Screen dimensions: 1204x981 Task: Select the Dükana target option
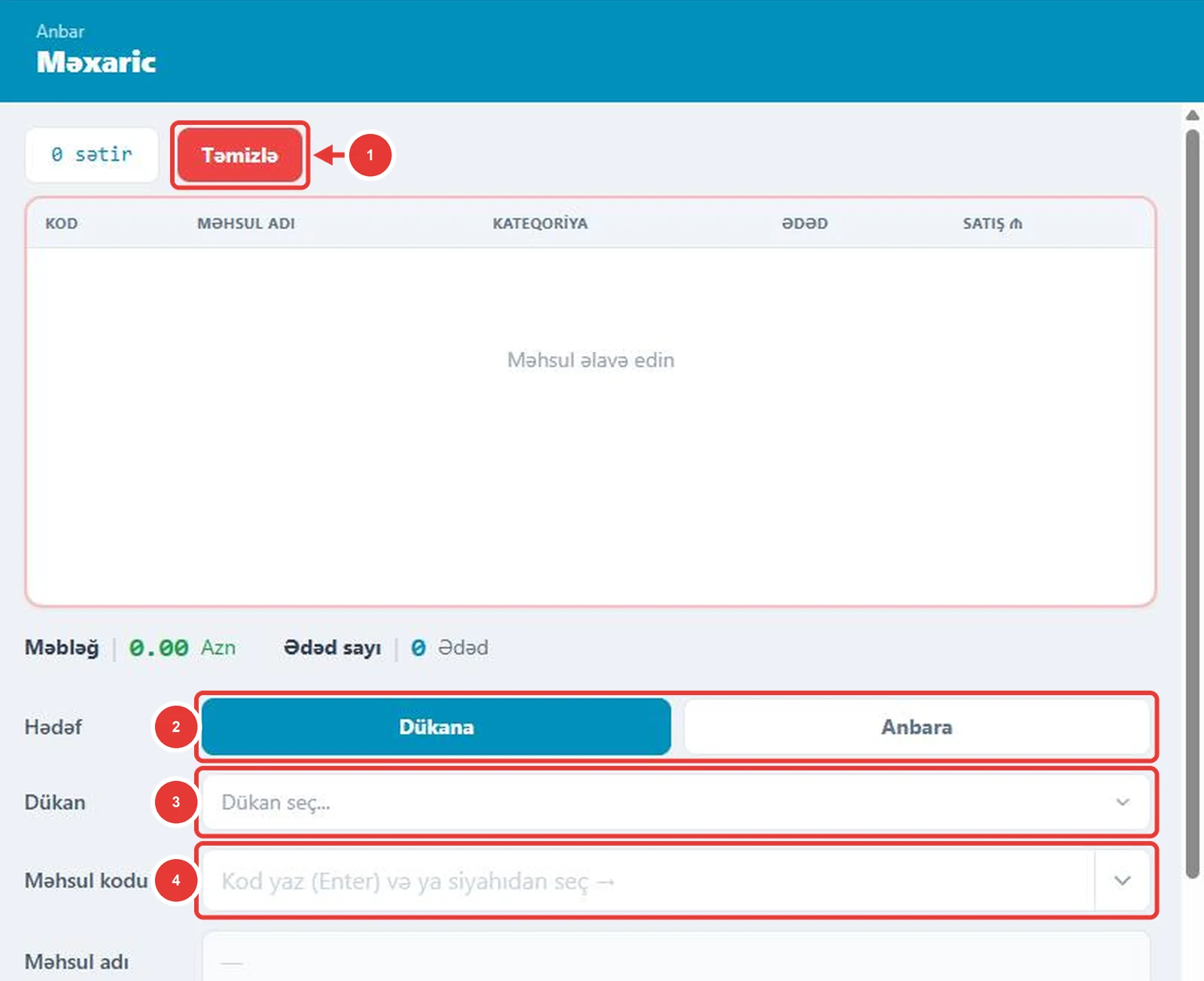(x=436, y=727)
